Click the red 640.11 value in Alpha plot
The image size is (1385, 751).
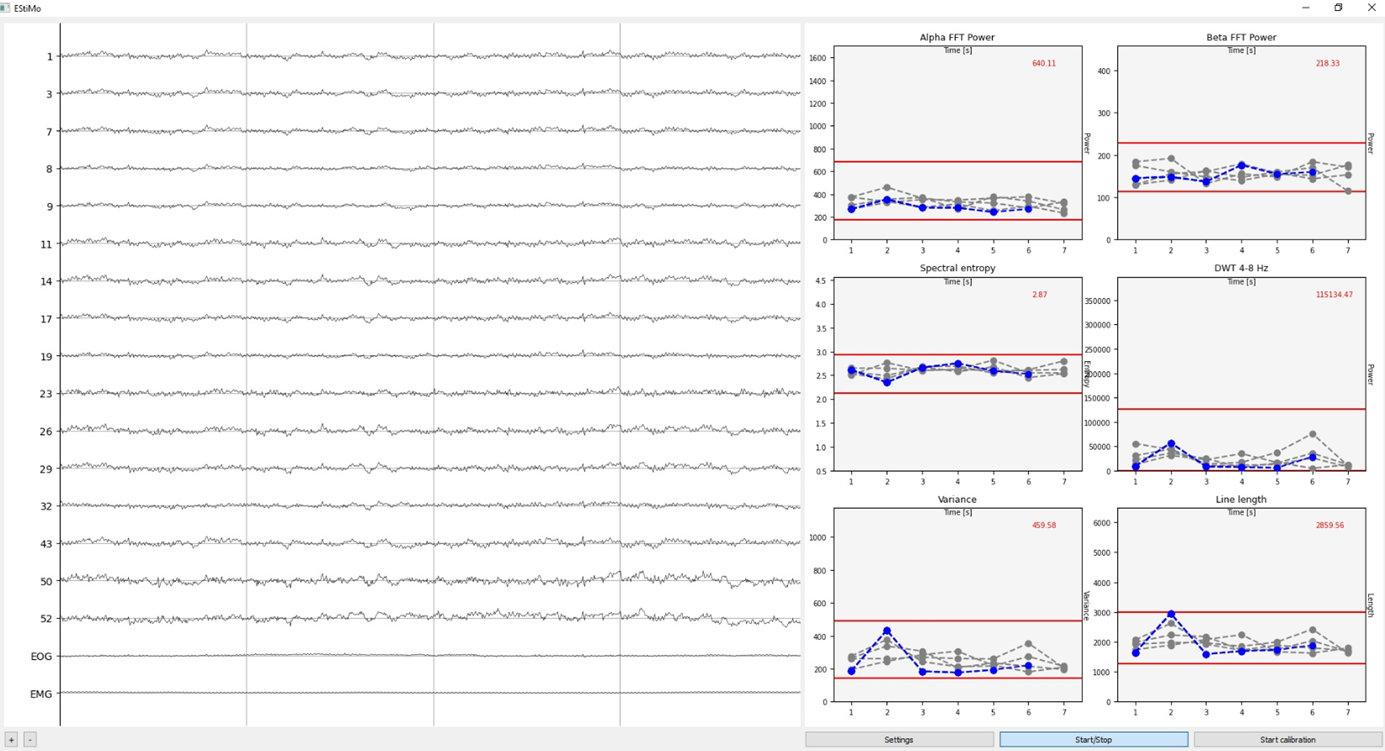tap(1044, 63)
